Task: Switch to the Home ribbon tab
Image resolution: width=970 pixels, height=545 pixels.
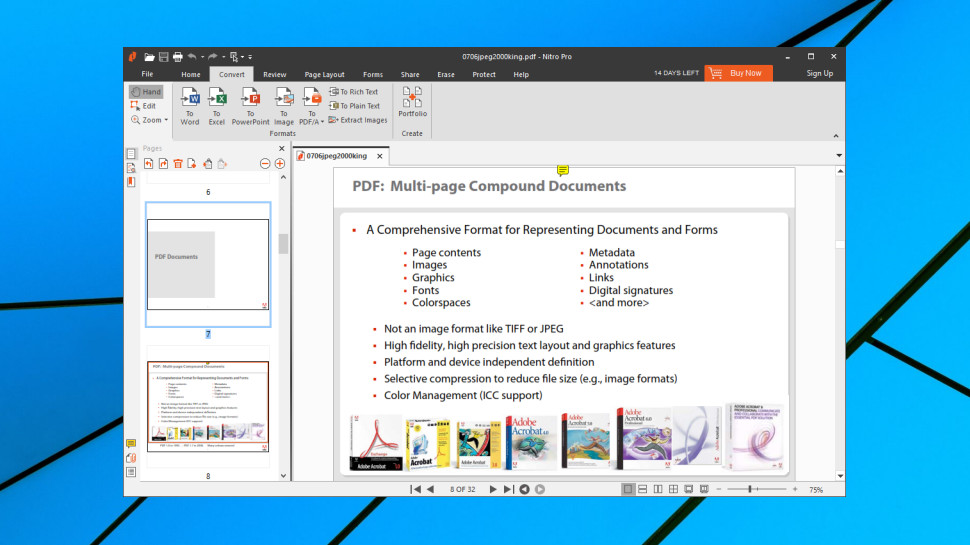Action: [x=191, y=74]
